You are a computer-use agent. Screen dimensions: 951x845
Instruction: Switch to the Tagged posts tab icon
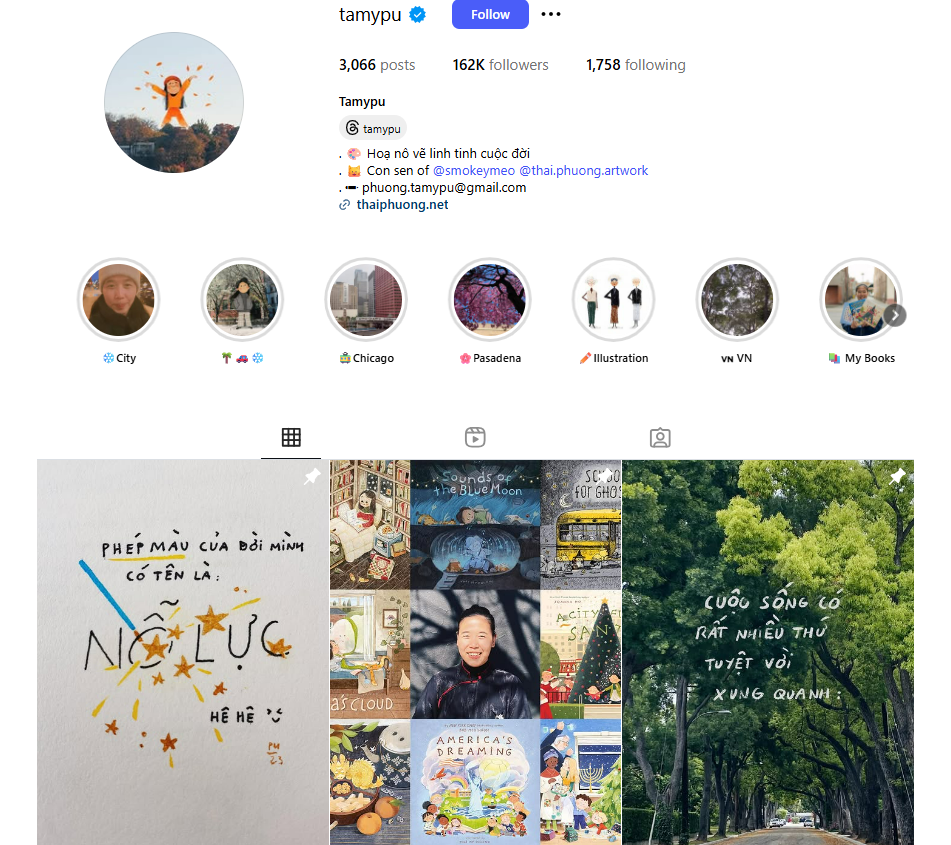coord(660,437)
